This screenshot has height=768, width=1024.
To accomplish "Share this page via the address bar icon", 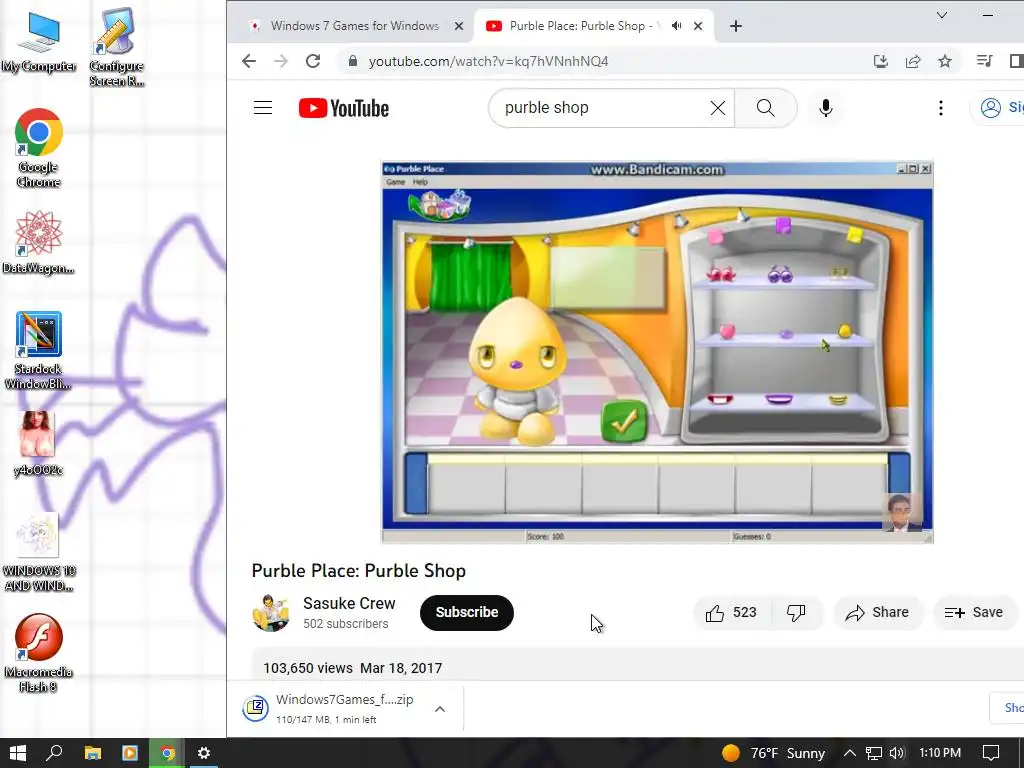I will pos(913,61).
